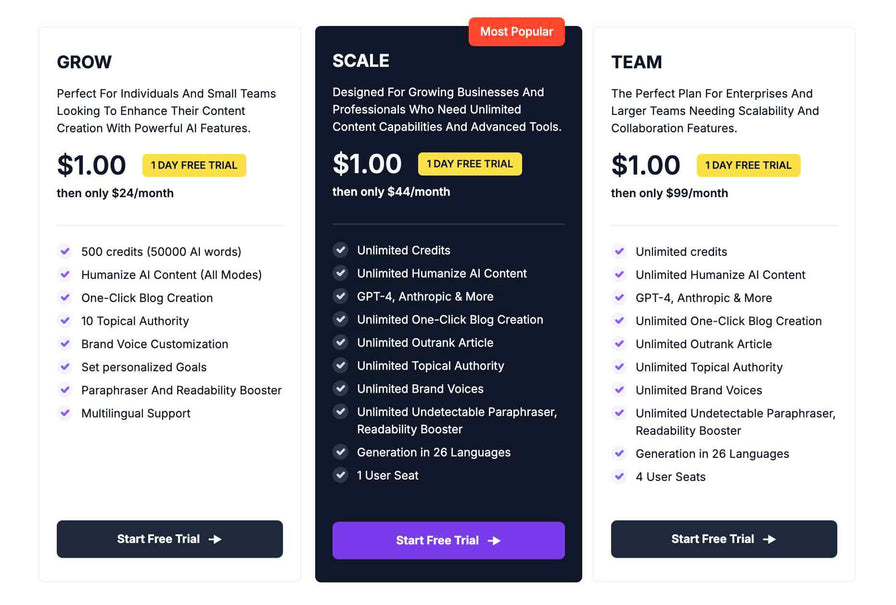Click the checkmark beside Multilingual Support
Screen dimensions: 896x605
point(65,413)
